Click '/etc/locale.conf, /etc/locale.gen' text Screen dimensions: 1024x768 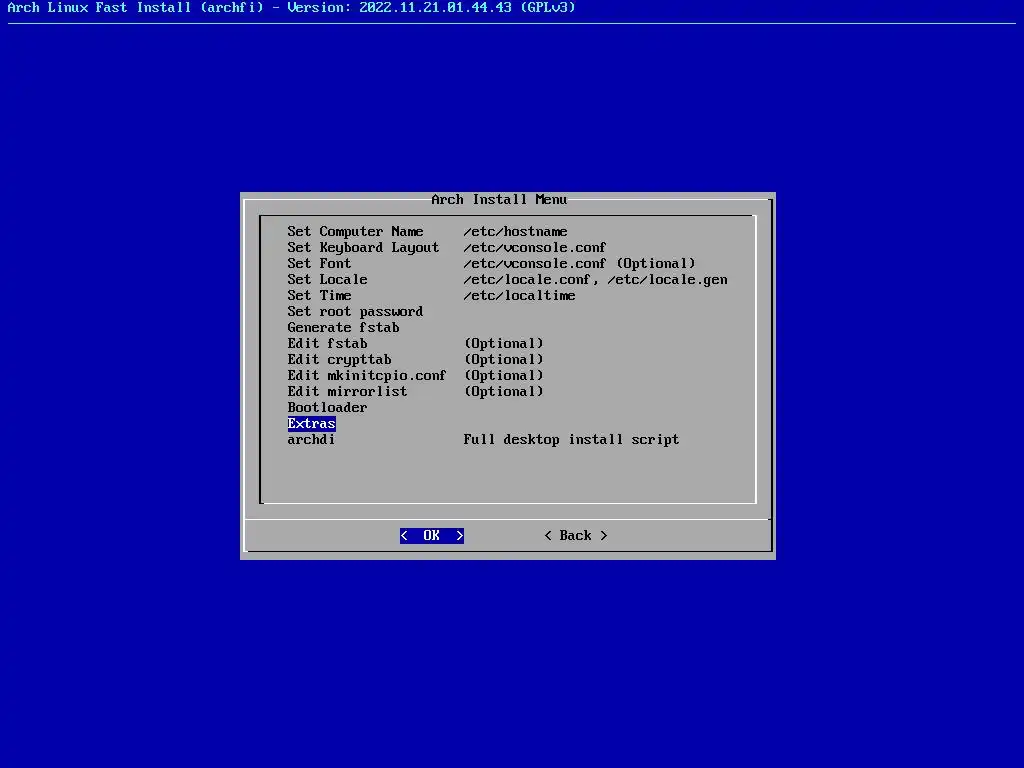click(595, 280)
